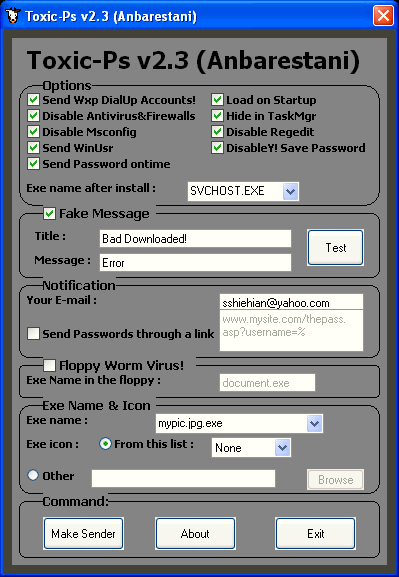399x577 pixels.
Task: Uncheck the Fake Message checkbox
Action: (x=49, y=213)
